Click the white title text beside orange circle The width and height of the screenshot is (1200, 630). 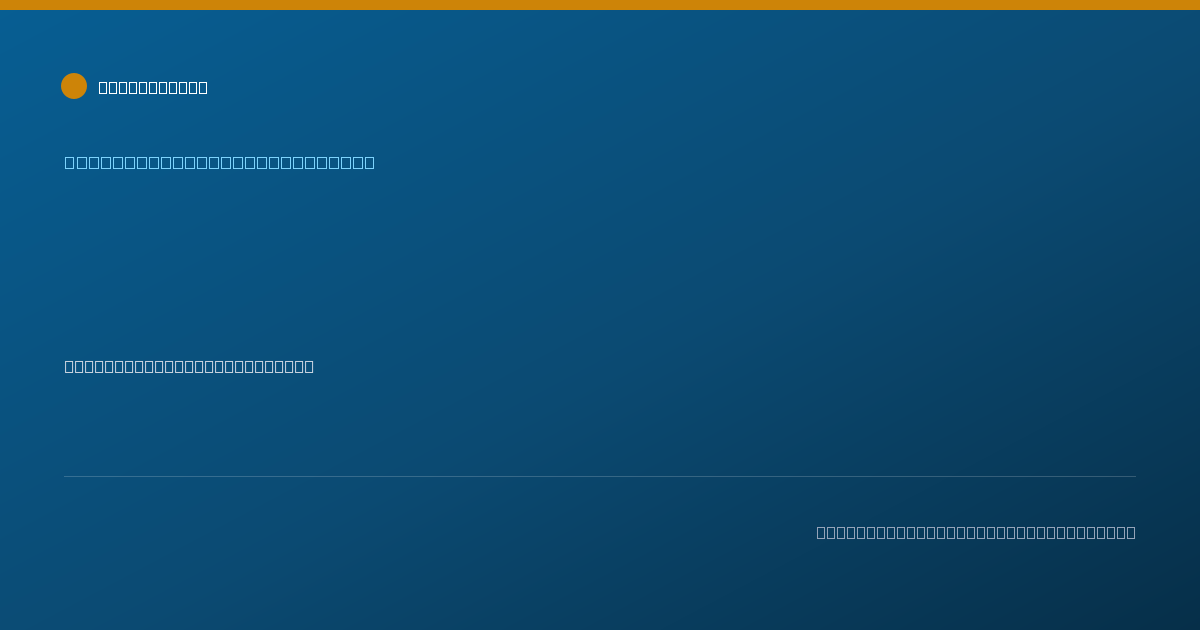[153, 87]
